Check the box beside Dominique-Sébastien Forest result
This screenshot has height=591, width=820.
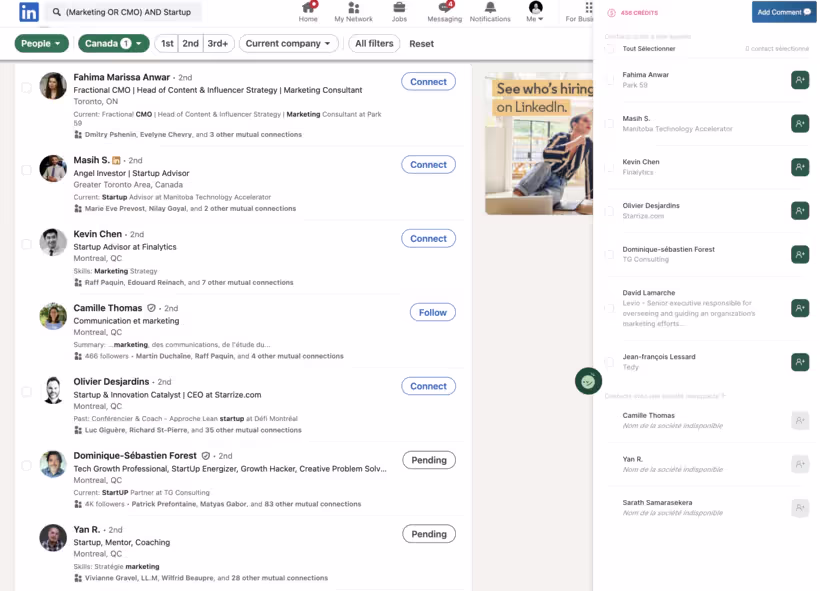[x=26, y=465]
